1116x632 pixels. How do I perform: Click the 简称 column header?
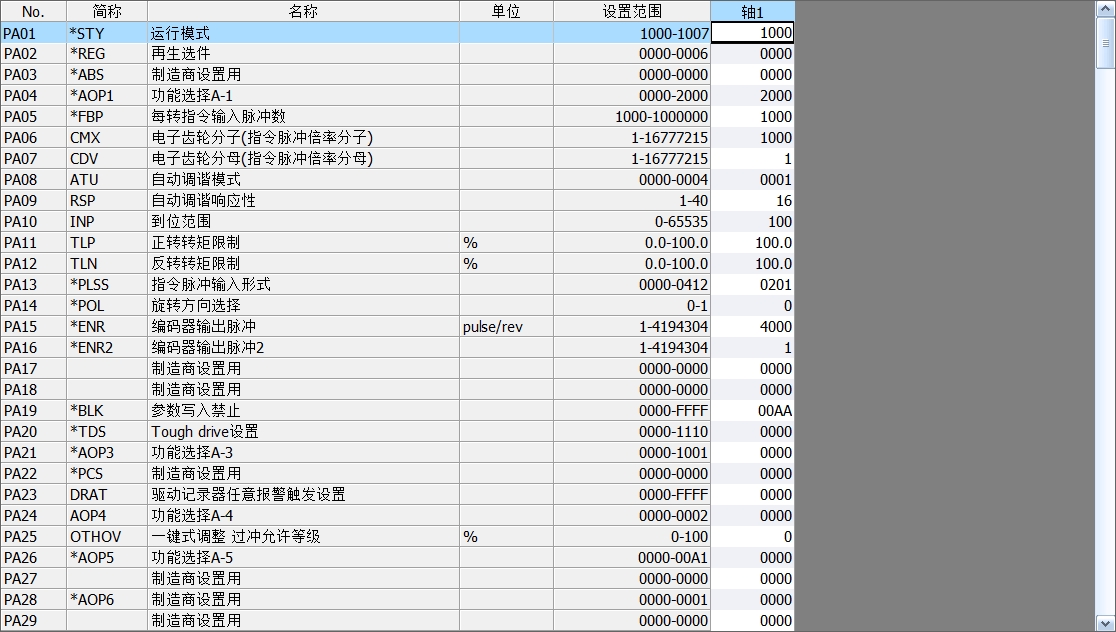106,11
